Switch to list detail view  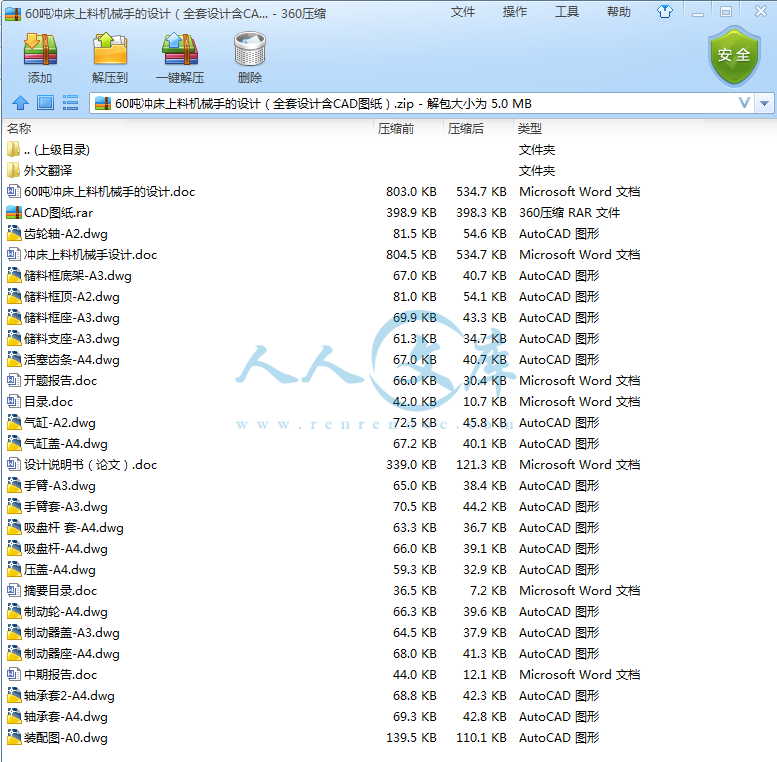coord(70,103)
